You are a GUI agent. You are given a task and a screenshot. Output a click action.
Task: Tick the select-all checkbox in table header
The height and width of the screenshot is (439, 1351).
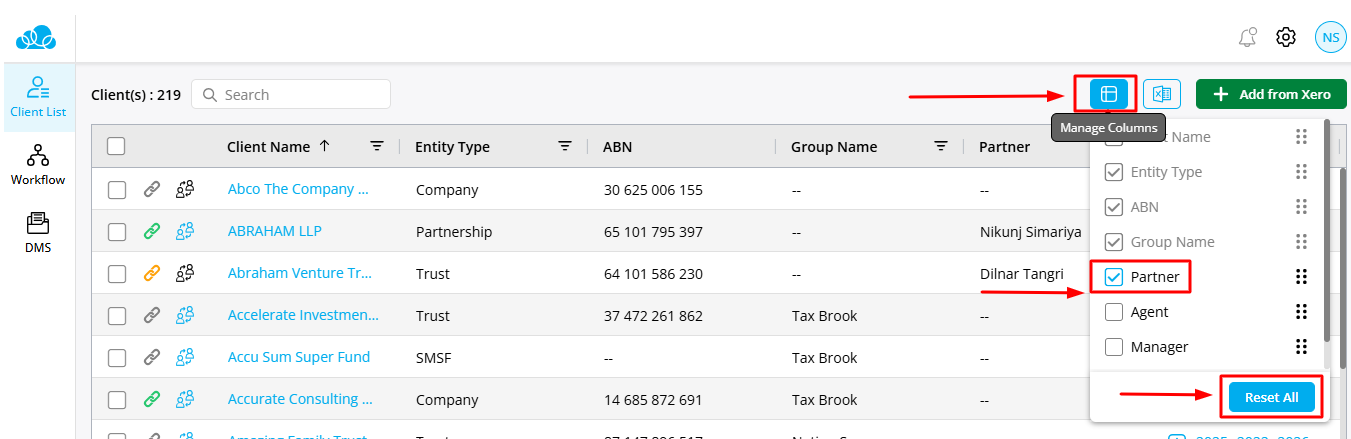pyautogui.click(x=116, y=147)
